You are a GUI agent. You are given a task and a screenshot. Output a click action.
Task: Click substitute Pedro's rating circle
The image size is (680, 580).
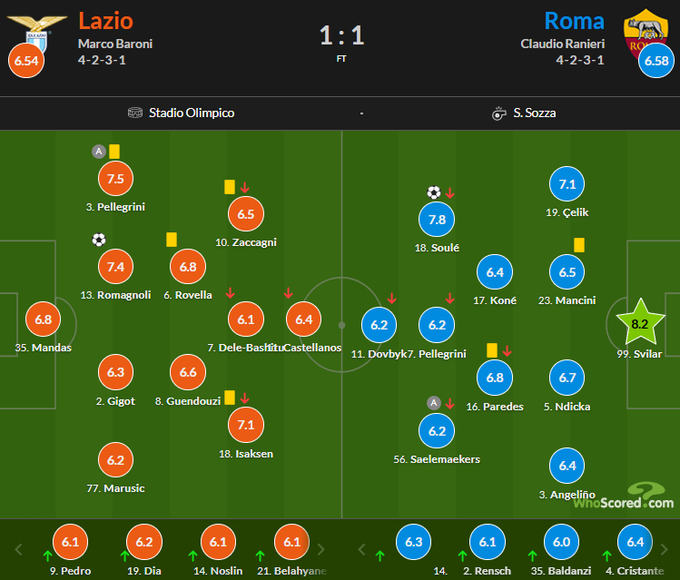click(70, 542)
